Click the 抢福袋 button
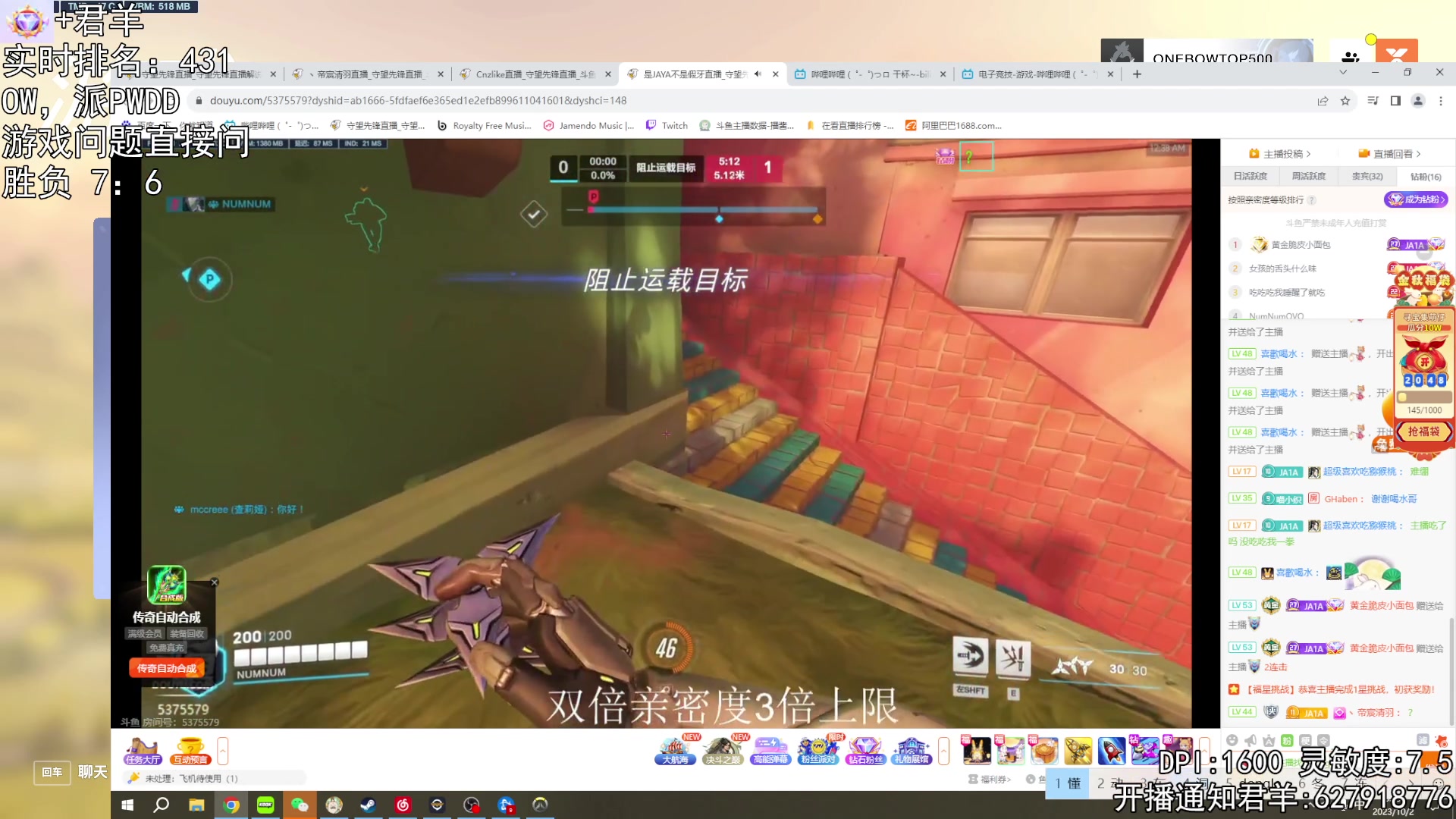The height and width of the screenshot is (819, 1456). click(x=1423, y=431)
